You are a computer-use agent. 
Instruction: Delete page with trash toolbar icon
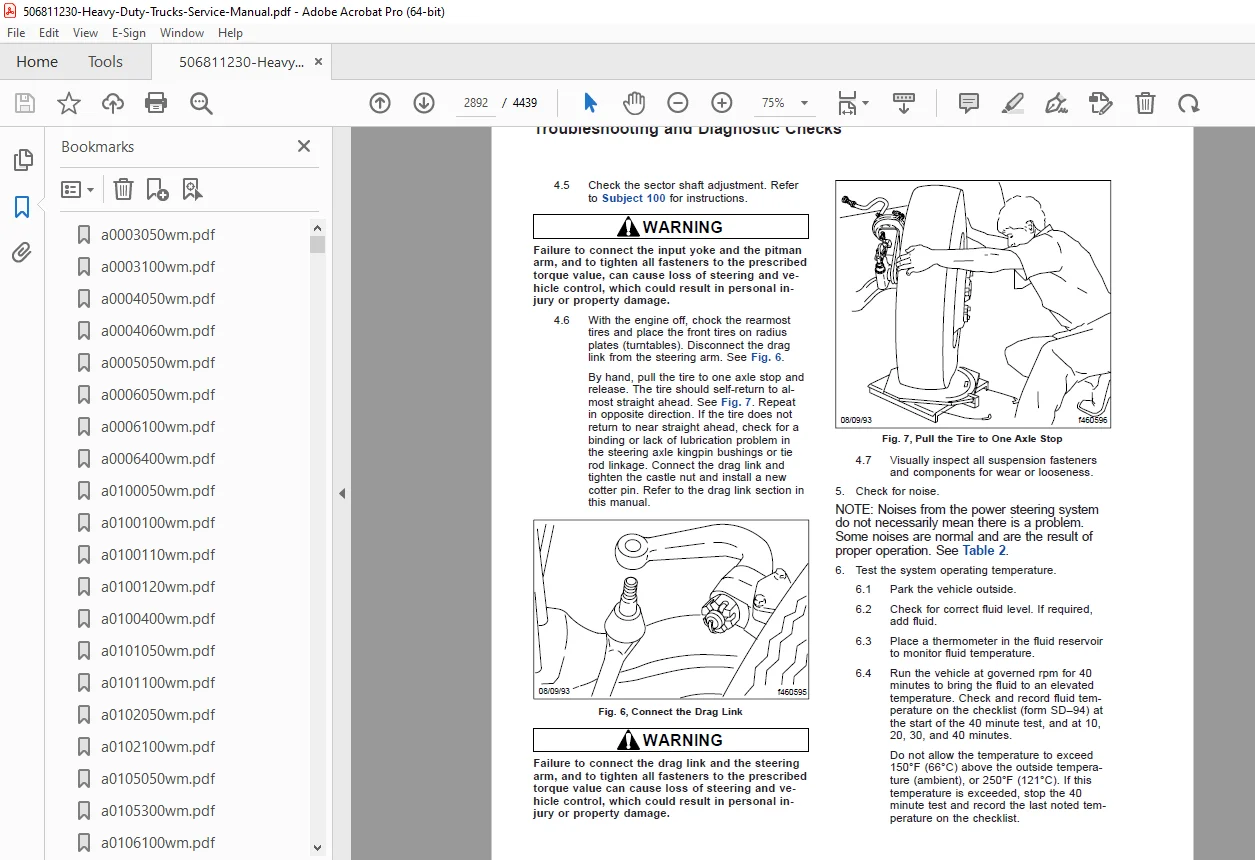point(1145,103)
